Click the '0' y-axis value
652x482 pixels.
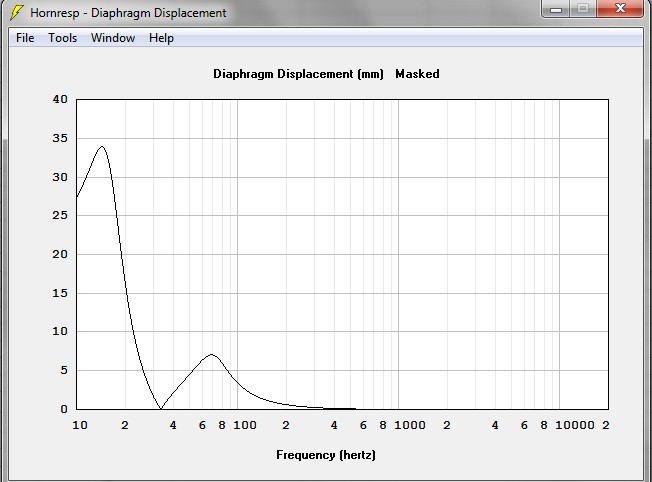pyautogui.click(x=64, y=409)
